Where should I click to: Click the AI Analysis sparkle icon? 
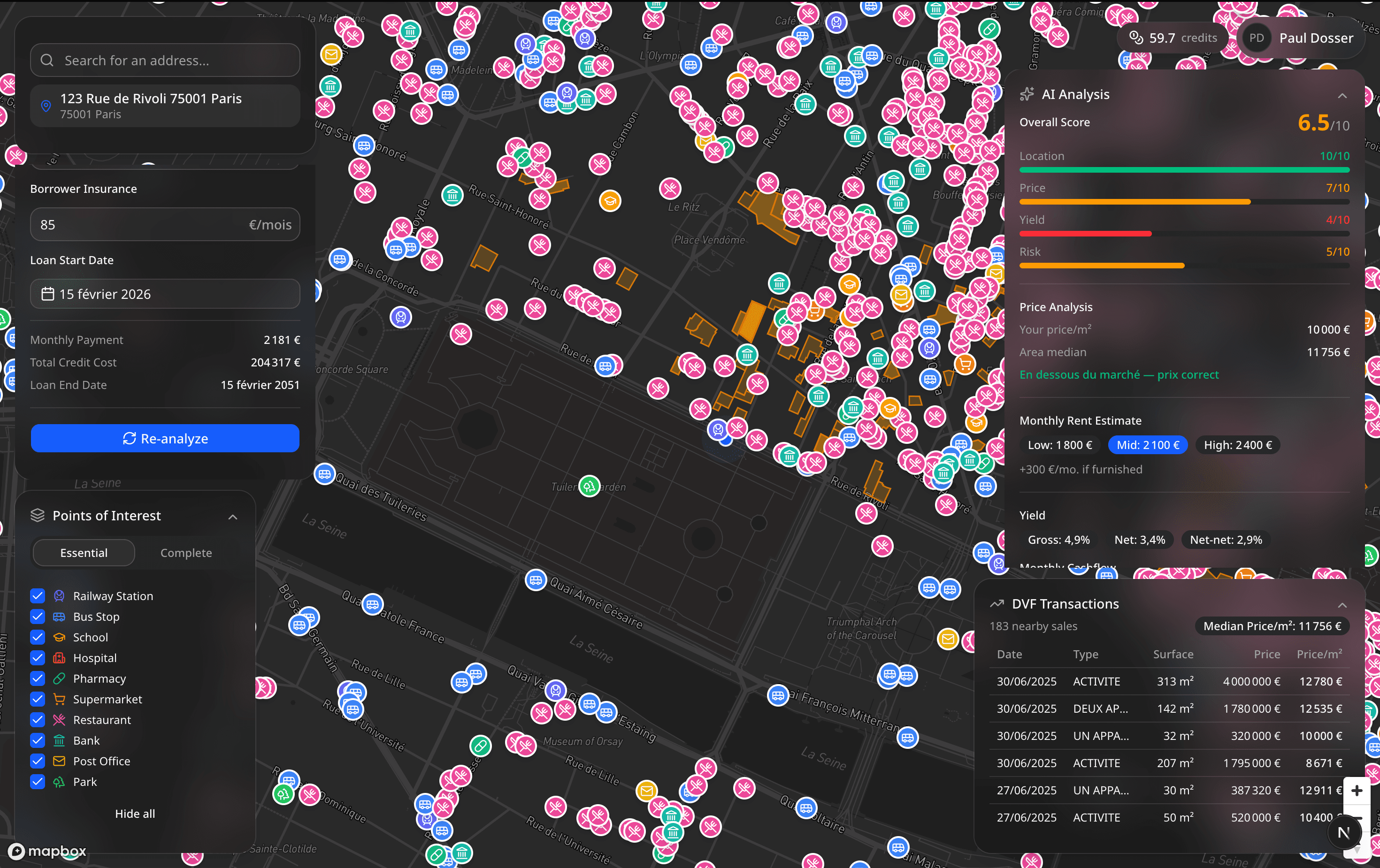[x=1027, y=93]
